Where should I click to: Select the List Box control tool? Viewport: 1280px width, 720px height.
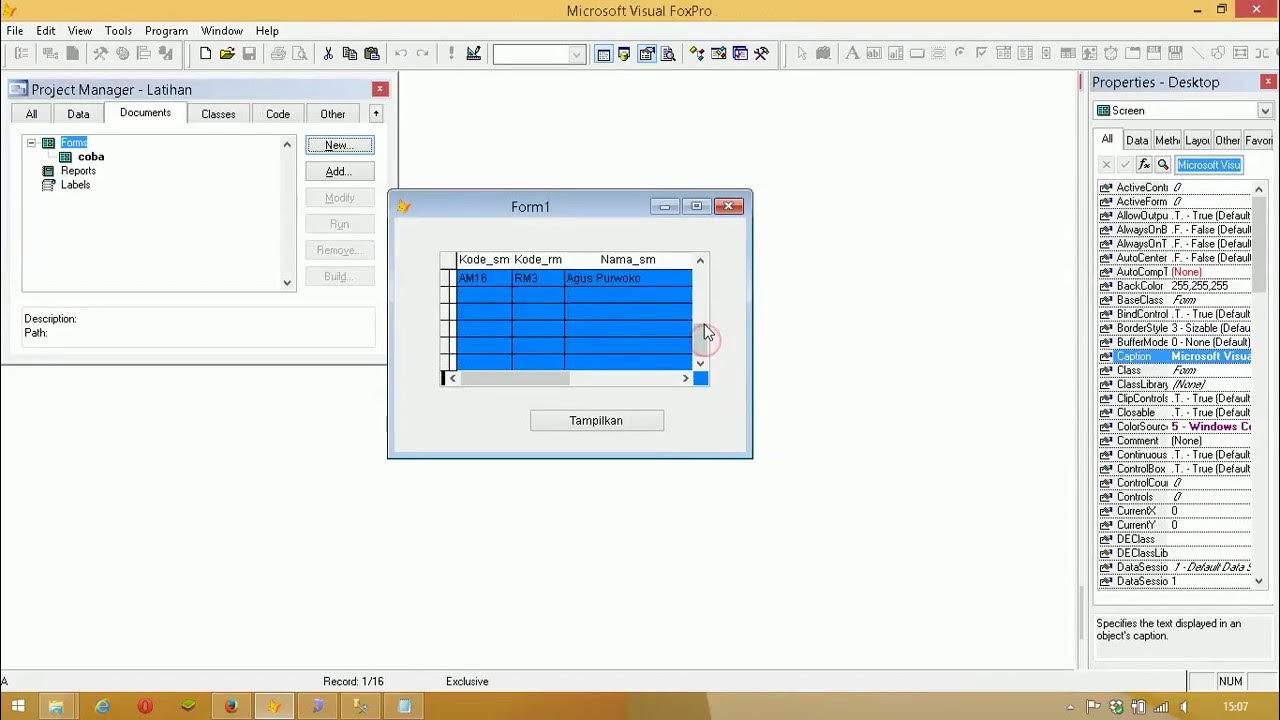tap(1026, 54)
